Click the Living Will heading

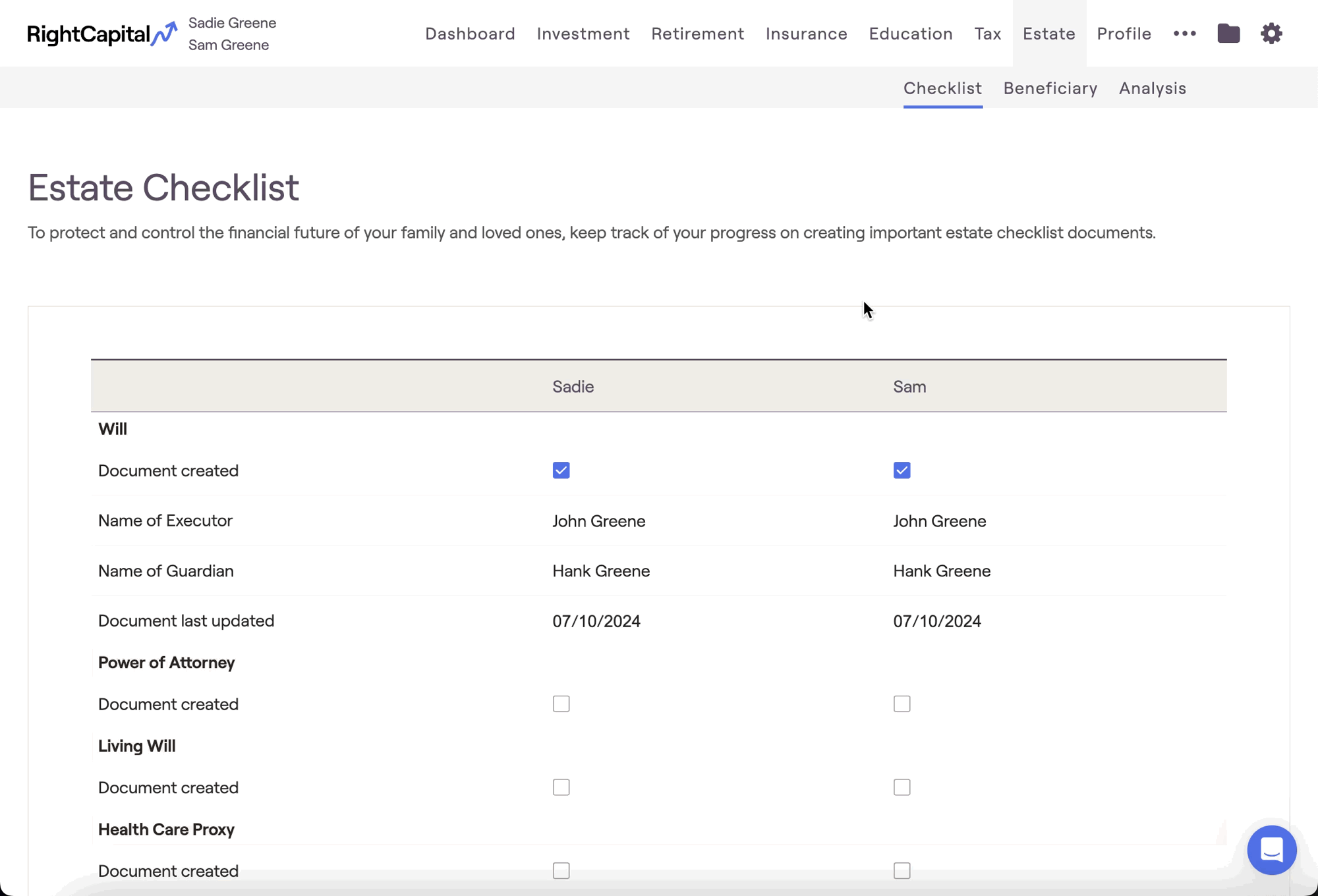coord(136,746)
